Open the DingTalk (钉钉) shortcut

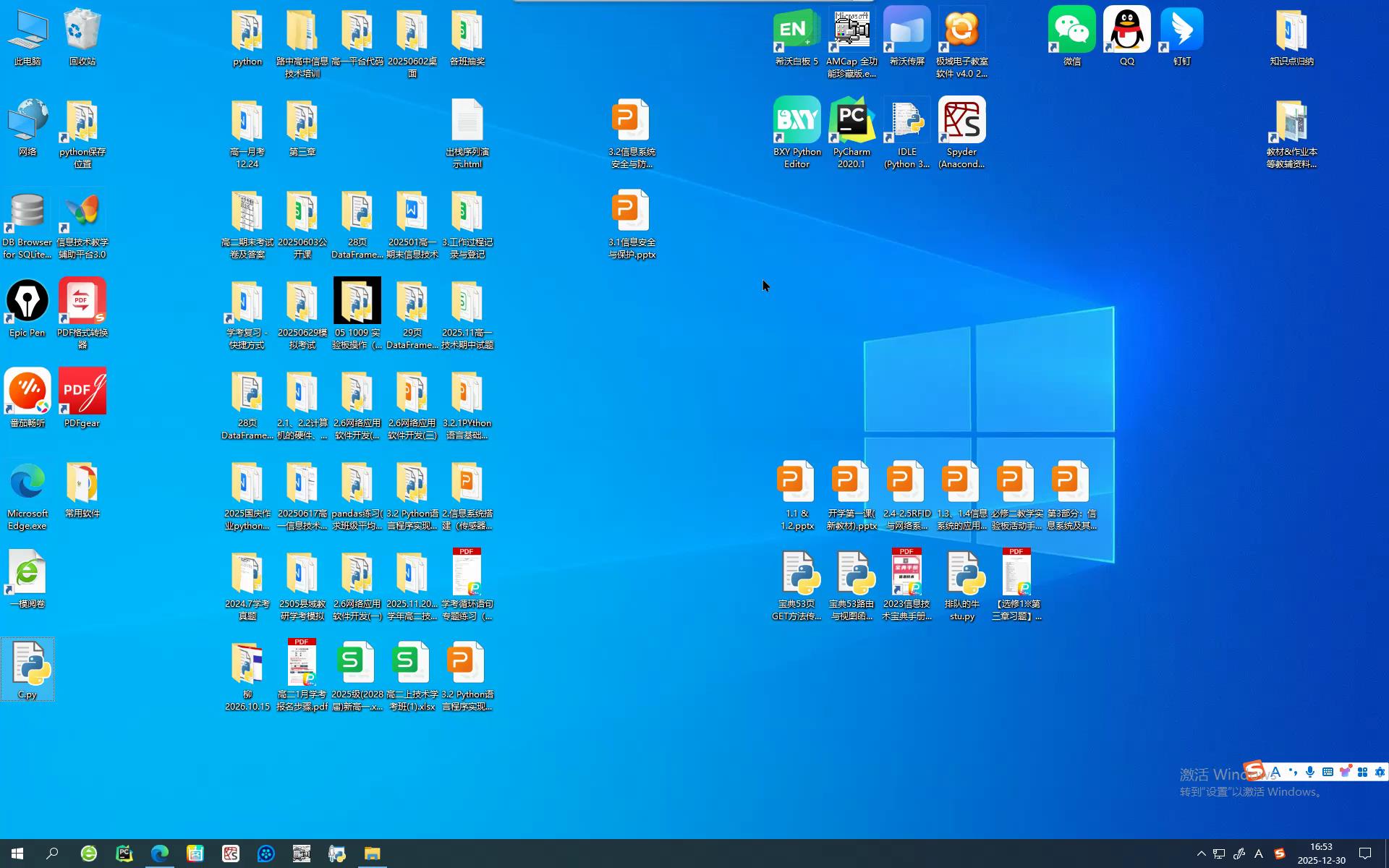coord(1181,30)
